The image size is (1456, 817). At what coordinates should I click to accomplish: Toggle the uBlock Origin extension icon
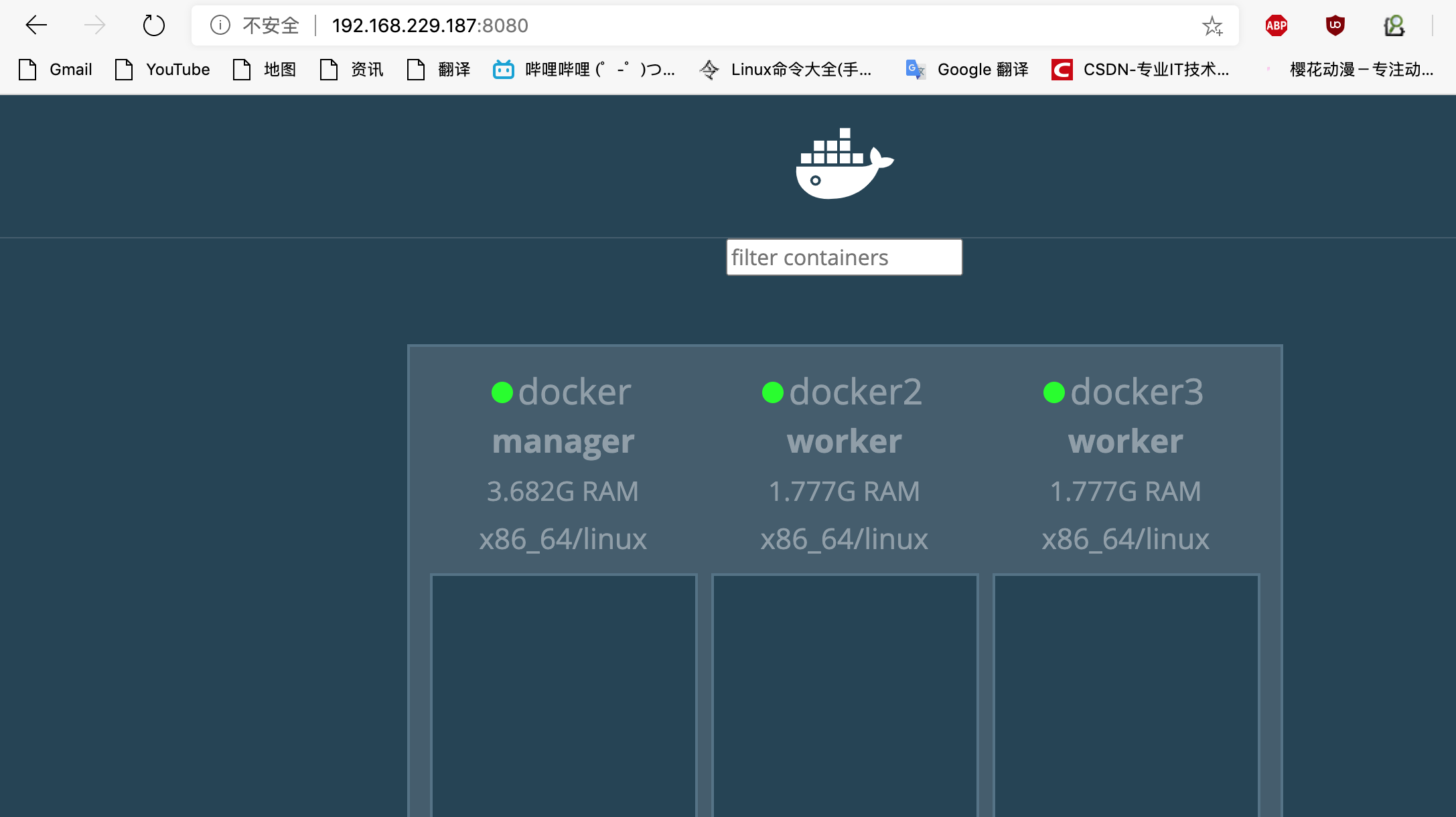1336,26
